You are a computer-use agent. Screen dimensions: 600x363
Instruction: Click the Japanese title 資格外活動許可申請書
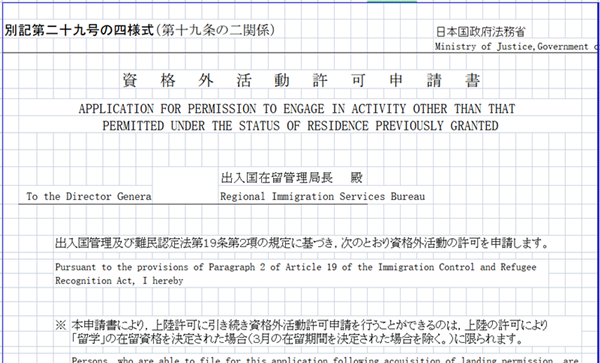click(301, 81)
